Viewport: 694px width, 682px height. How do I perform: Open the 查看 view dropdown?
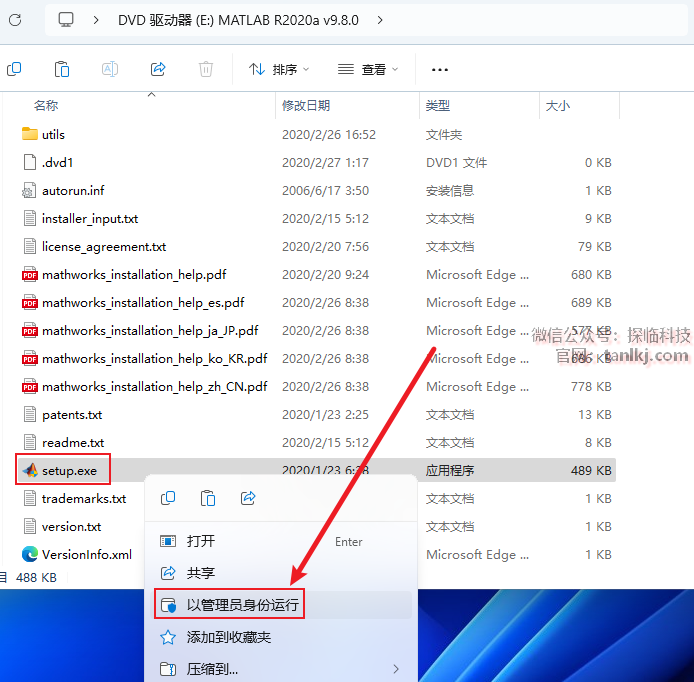pyautogui.click(x=368, y=69)
